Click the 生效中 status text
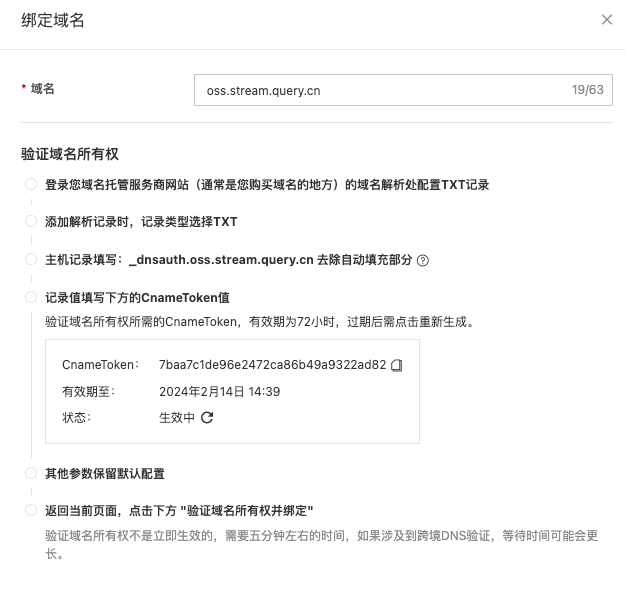 pyautogui.click(x=177, y=418)
